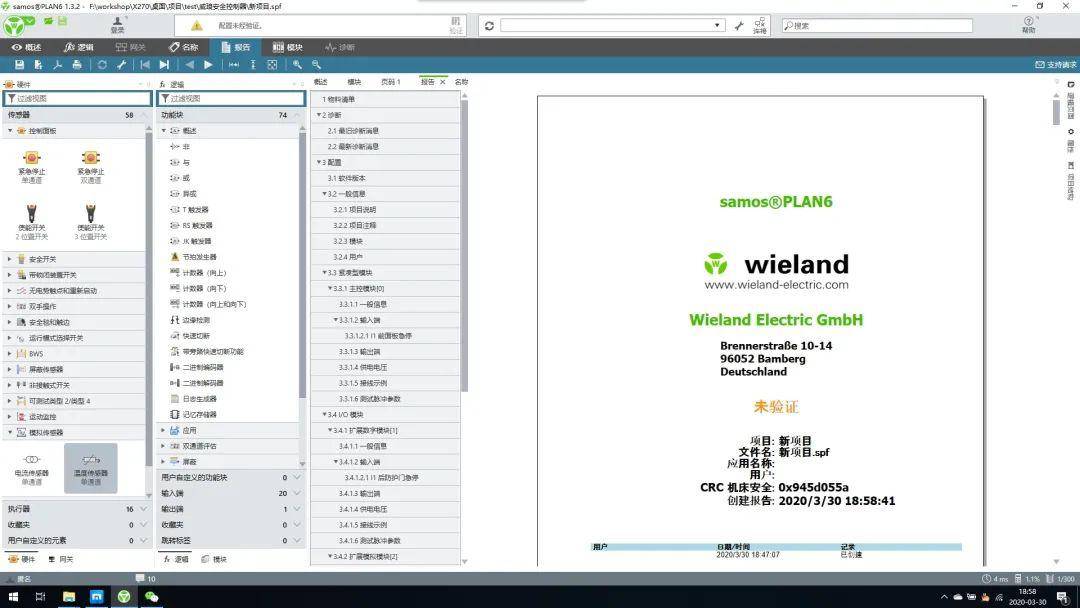This screenshot has height=608, width=1080.
Task: Export the report as PDF
Action: pos(58,65)
